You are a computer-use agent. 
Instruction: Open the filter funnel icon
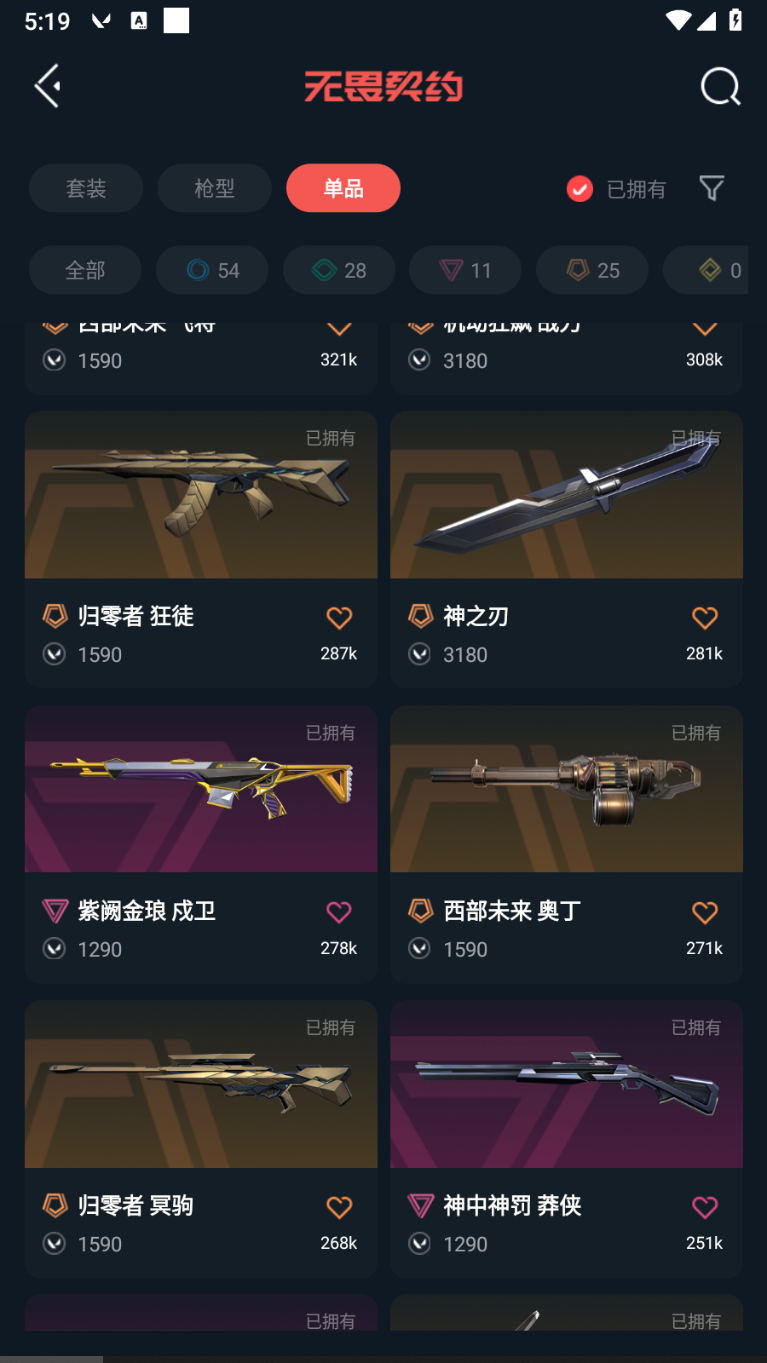click(x=711, y=188)
